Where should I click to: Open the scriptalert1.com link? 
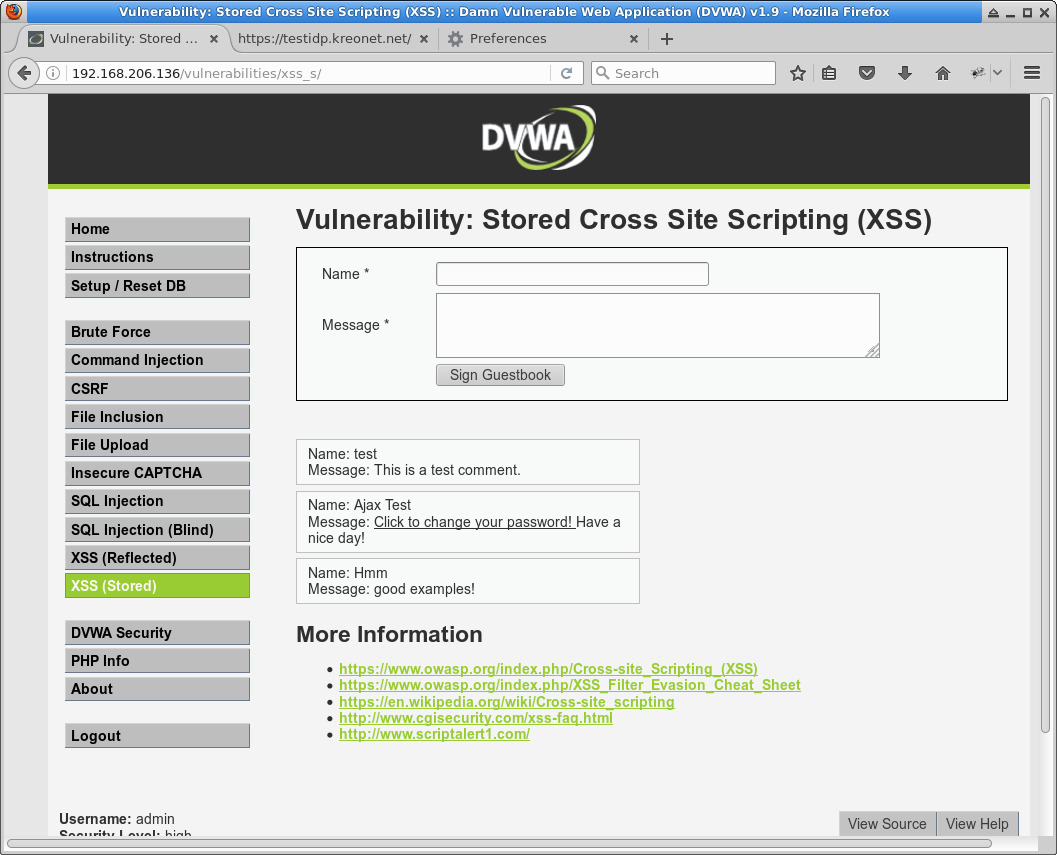[x=434, y=734]
